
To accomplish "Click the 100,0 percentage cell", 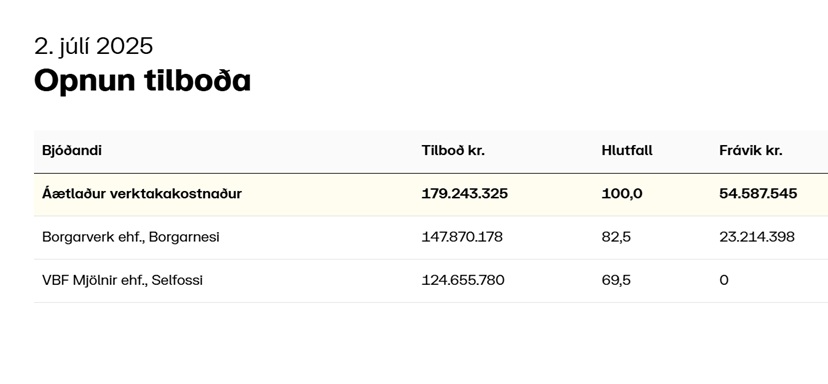I will [x=622, y=194].
